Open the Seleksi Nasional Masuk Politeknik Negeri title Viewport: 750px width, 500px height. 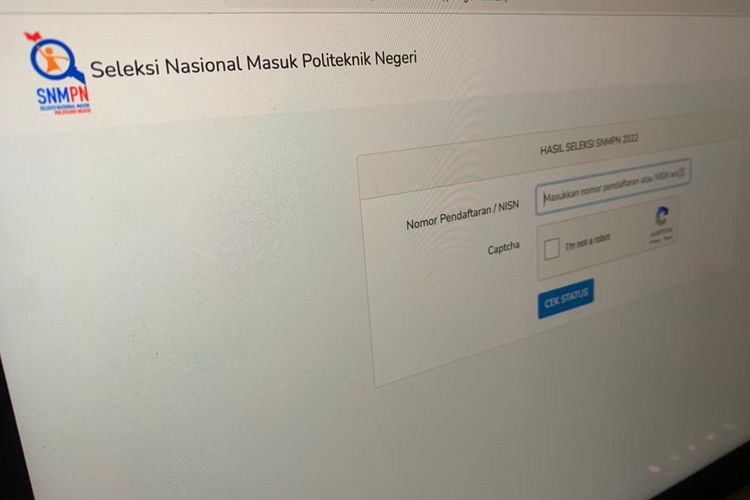[254, 64]
